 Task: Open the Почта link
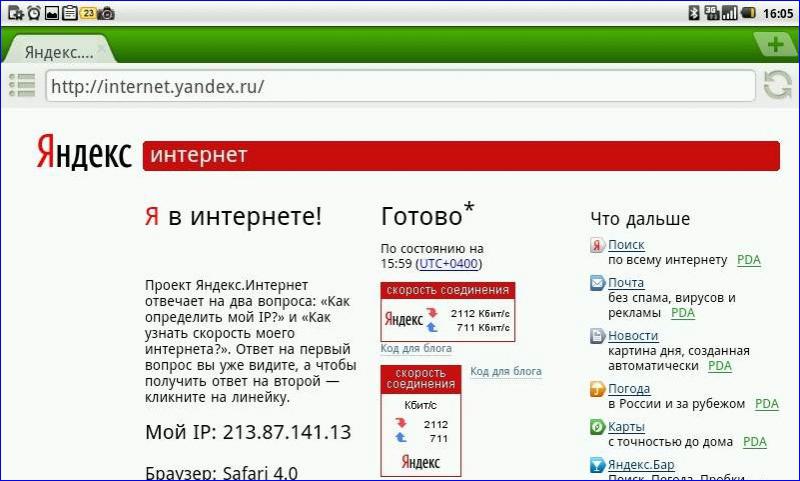pyautogui.click(x=626, y=283)
